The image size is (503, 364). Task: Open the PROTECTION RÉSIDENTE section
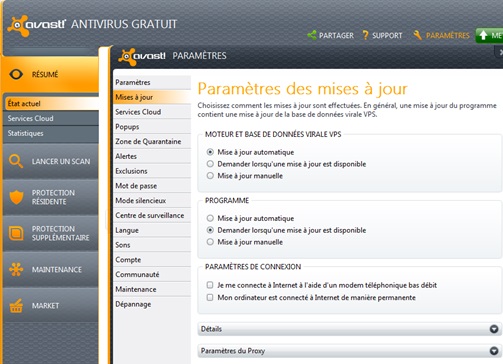click(x=51, y=197)
